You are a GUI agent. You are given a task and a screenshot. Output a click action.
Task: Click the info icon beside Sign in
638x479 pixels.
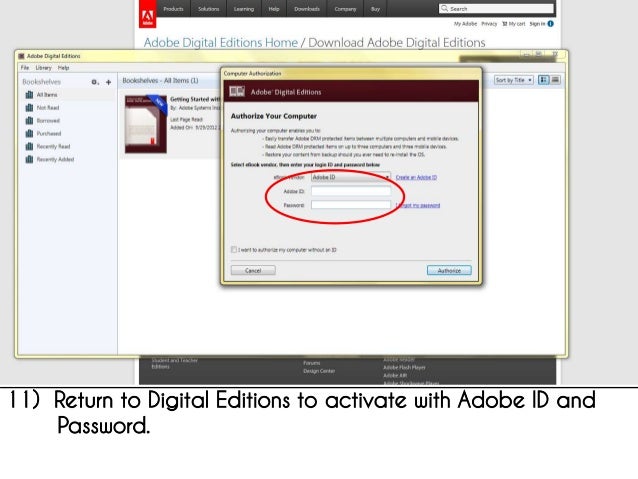pos(551,24)
